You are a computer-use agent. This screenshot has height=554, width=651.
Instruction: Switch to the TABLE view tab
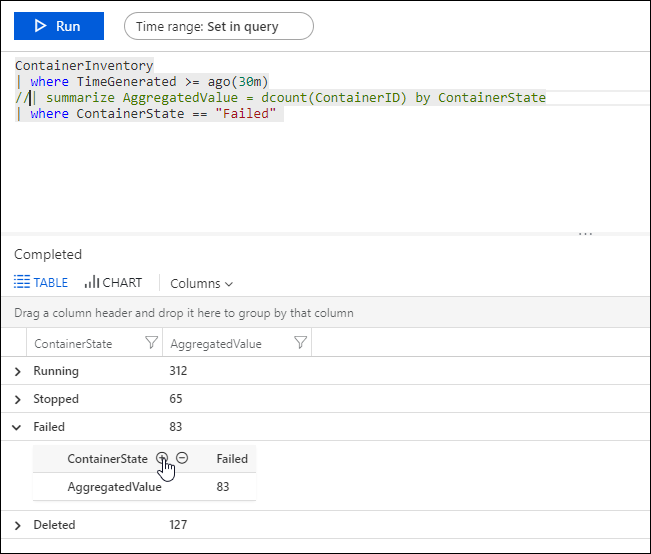42,283
